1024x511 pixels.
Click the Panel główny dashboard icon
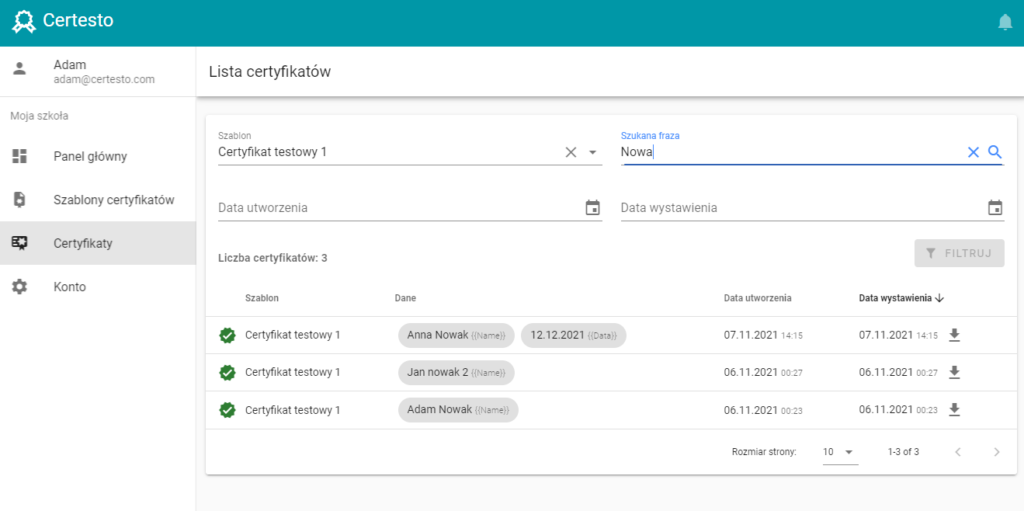(20, 156)
